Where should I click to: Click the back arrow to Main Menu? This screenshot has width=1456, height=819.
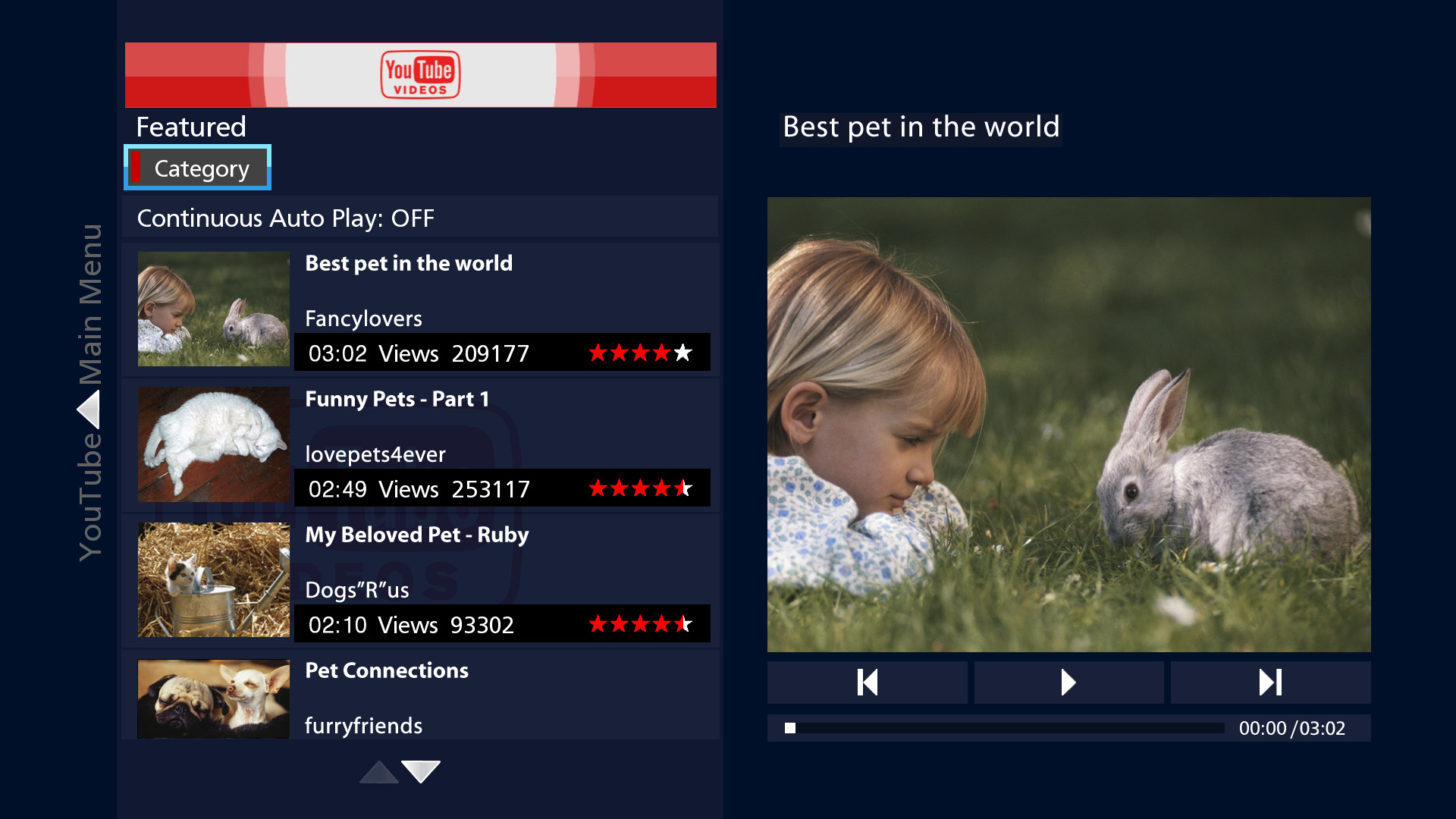pos(89,409)
